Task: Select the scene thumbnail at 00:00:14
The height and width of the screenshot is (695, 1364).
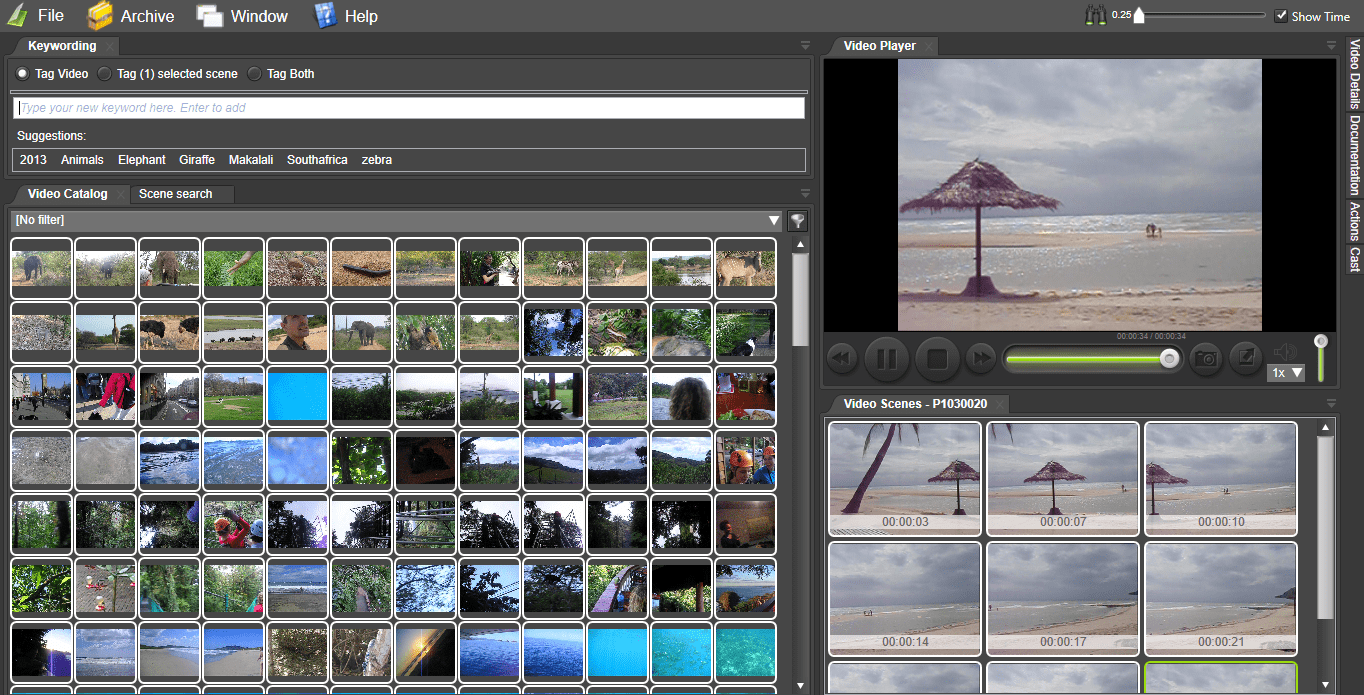Action: click(x=905, y=598)
